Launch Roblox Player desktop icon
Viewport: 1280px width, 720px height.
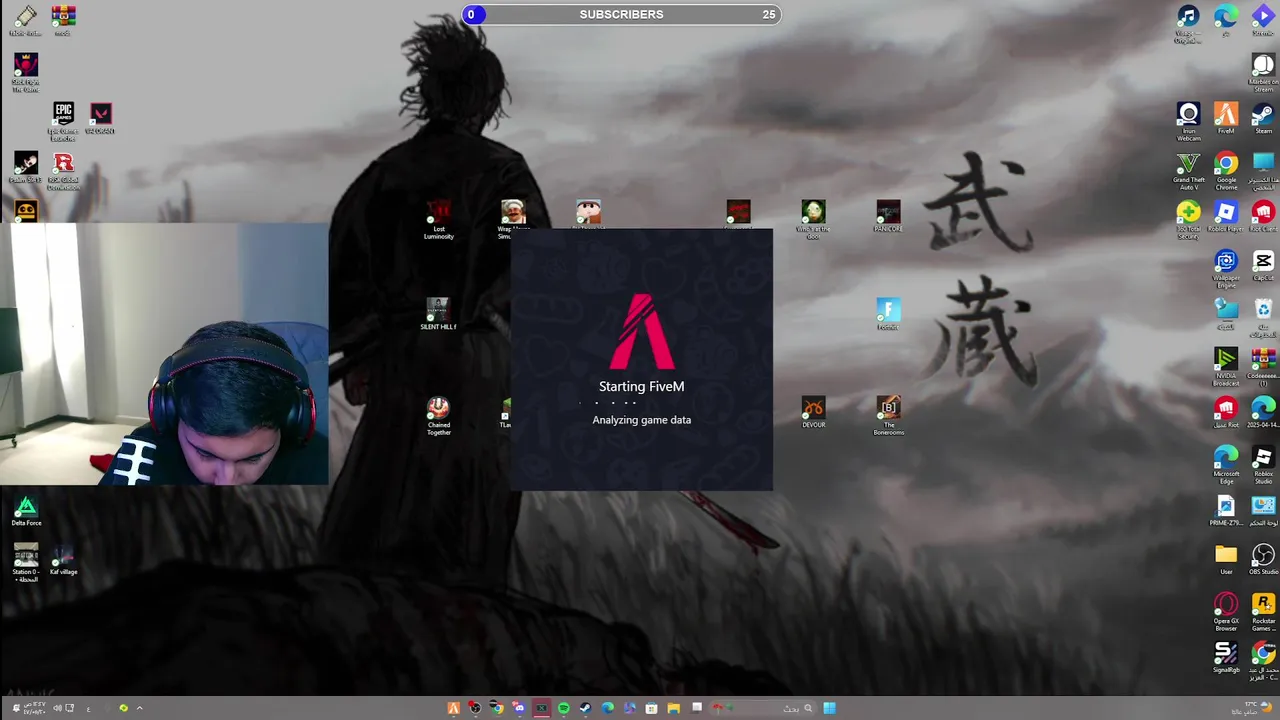(x=1226, y=216)
